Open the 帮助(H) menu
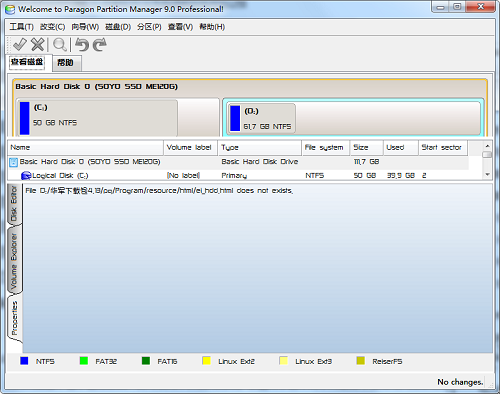Image resolution: width=500 pixels, height=394 pixels. pyautogui.click(x=212, y=27)
